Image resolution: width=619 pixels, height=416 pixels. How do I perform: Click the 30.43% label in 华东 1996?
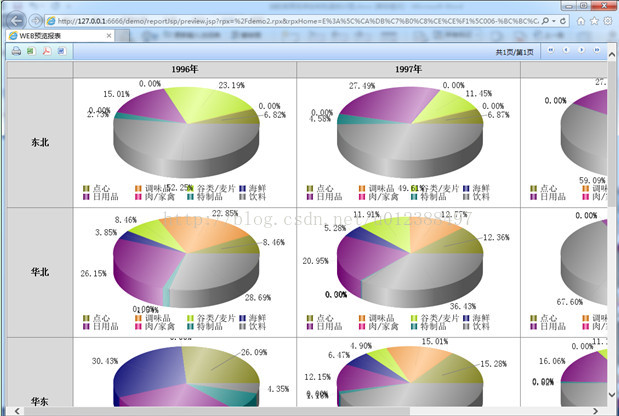point(105,361)
